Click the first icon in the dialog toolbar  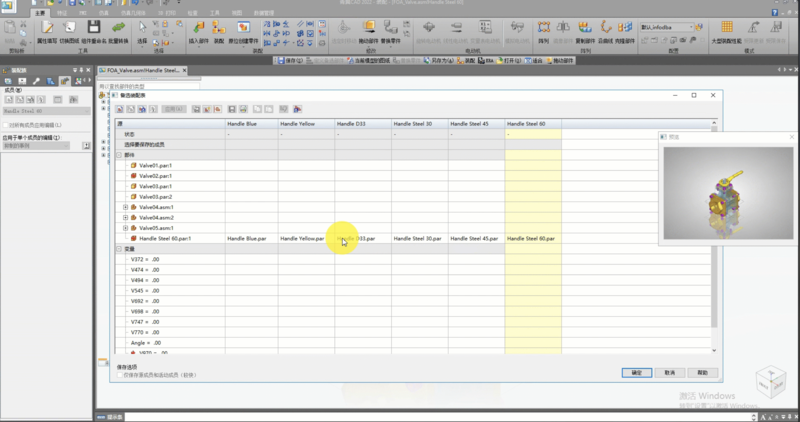(120, 108)
